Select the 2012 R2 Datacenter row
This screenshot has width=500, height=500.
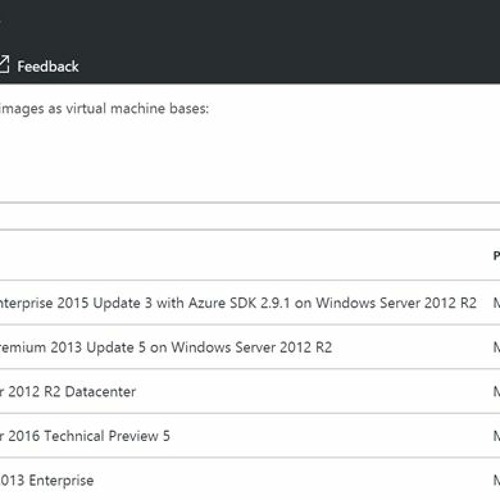tap(250, 391)
